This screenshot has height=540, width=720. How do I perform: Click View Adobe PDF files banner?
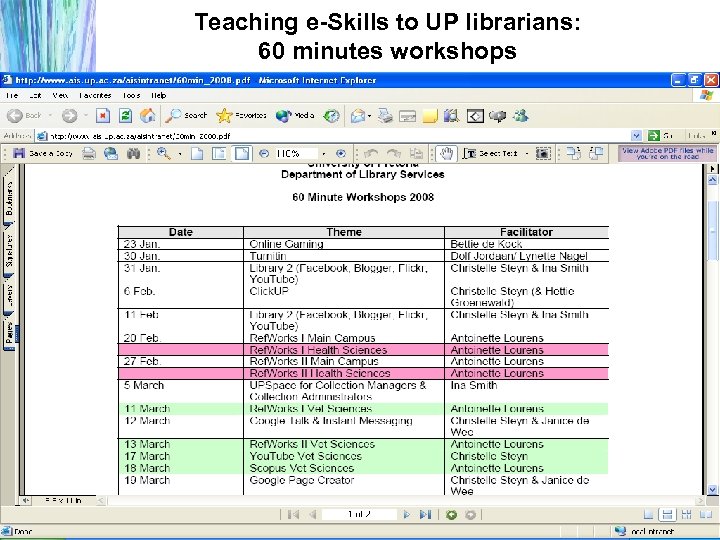tap(667, 153)
